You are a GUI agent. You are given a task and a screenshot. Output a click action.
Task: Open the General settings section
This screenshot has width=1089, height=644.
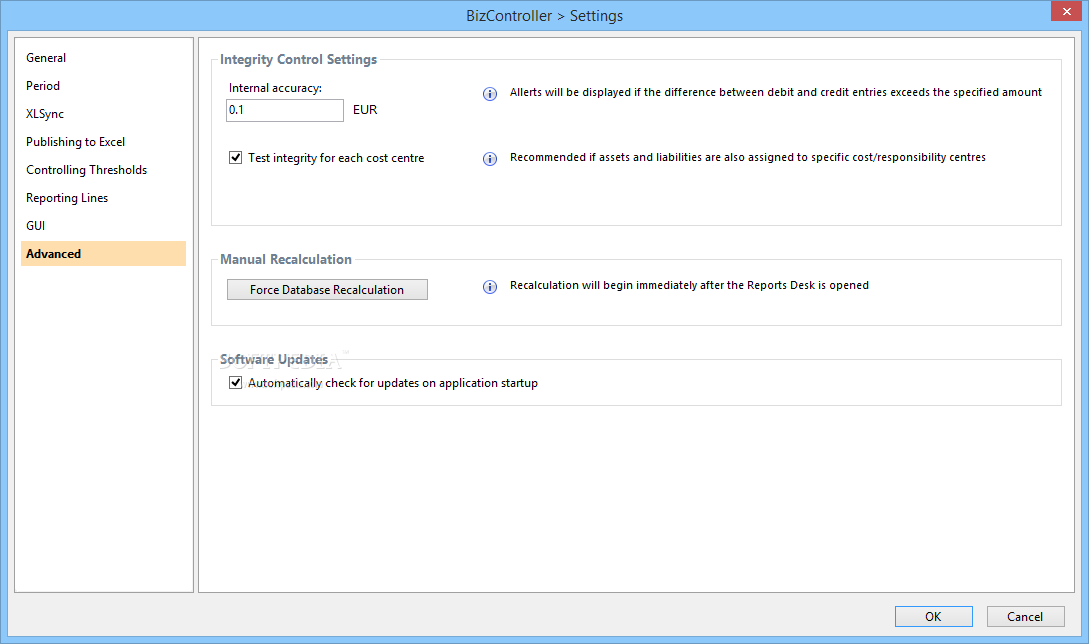point(103,58)
